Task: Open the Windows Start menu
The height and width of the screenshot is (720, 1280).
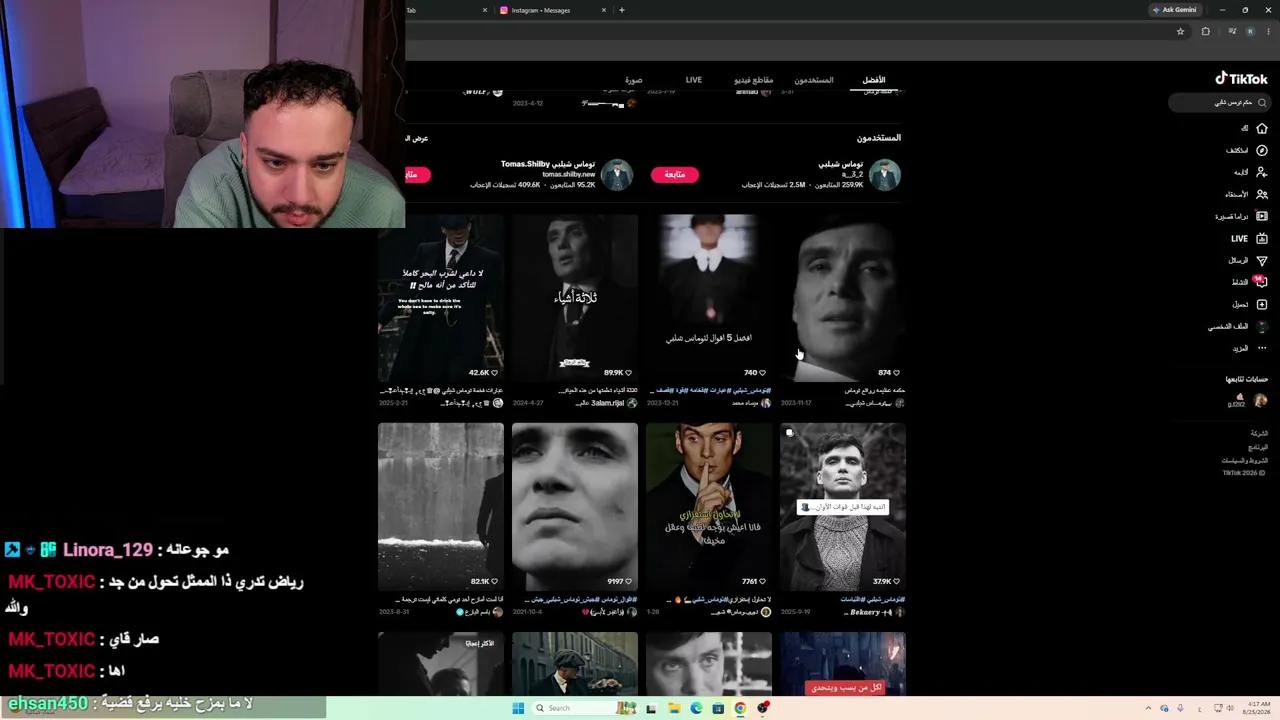Action: [x=518, y=708]
